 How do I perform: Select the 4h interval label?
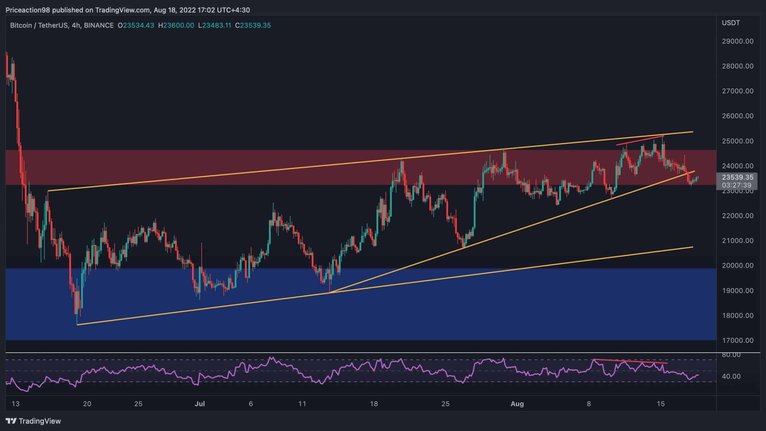[x=76, y=25]
